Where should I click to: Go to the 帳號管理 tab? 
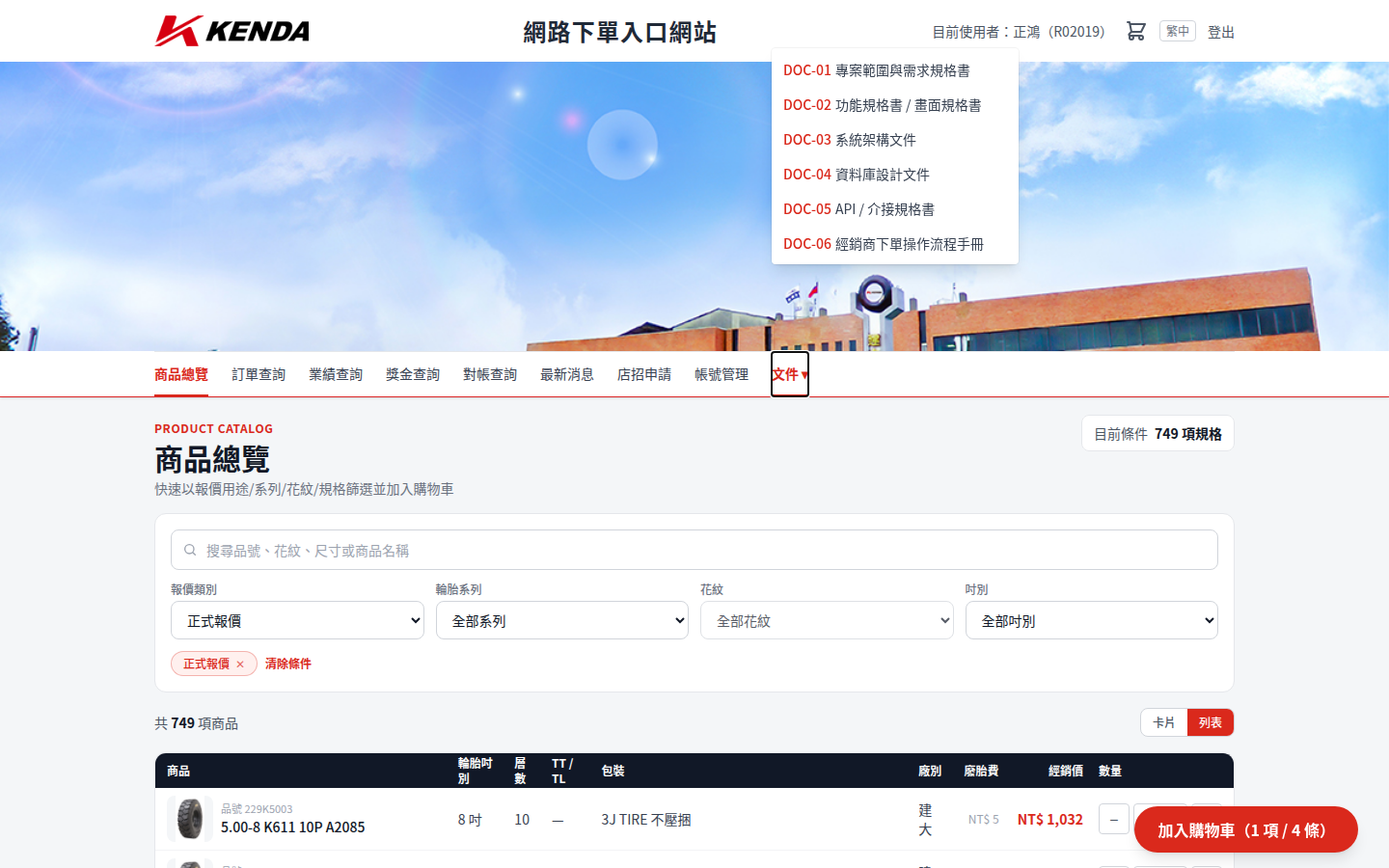(722, 374)
